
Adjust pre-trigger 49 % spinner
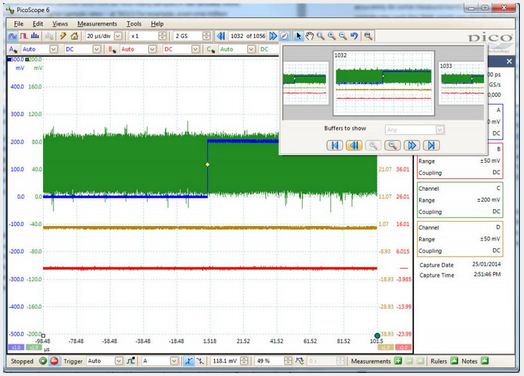[288, 361]
